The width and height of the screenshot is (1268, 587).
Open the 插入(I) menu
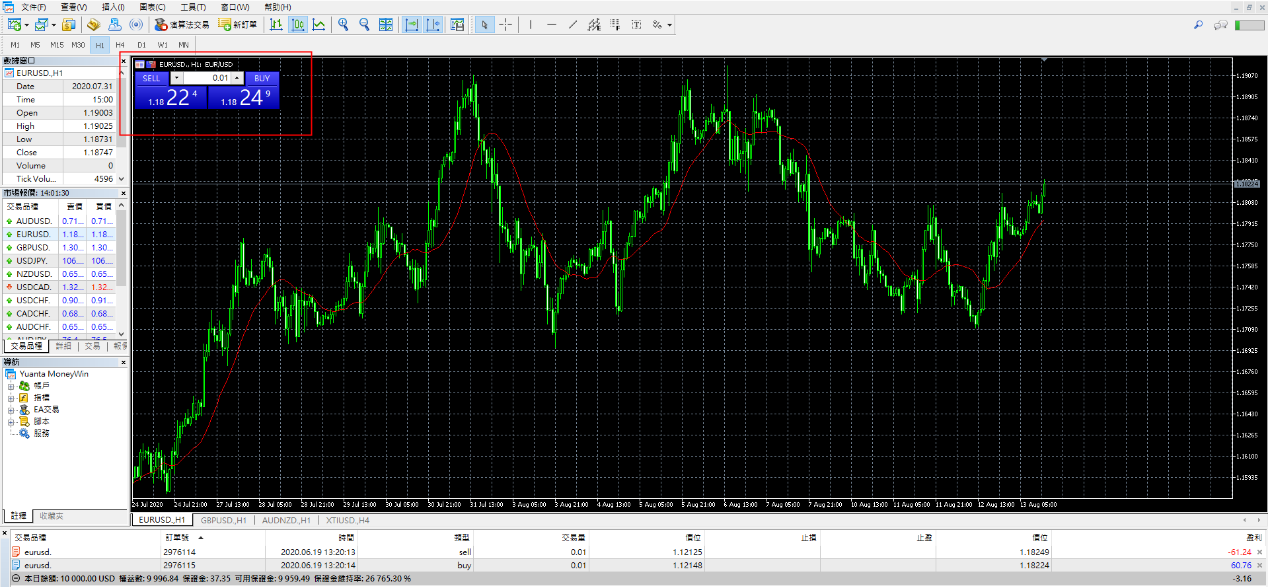pos(113,7)
